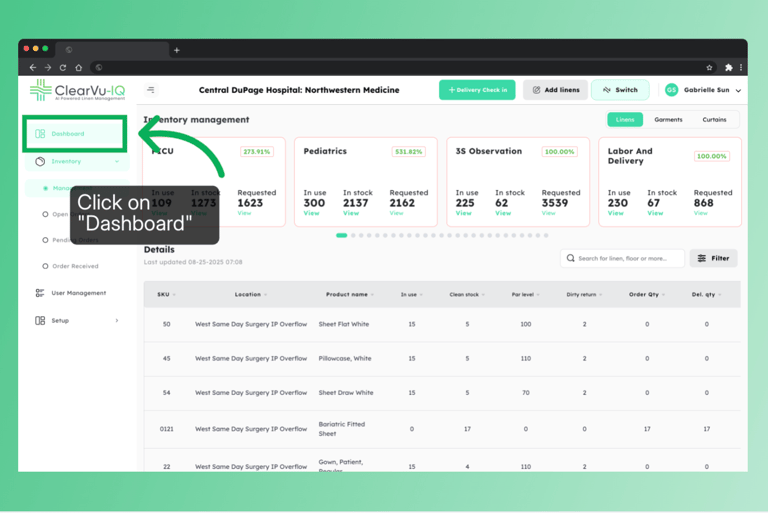The height and width of the screenshot is (513, 768).
Task: Click the Sheet Draw White product cell
Action: 346,393
